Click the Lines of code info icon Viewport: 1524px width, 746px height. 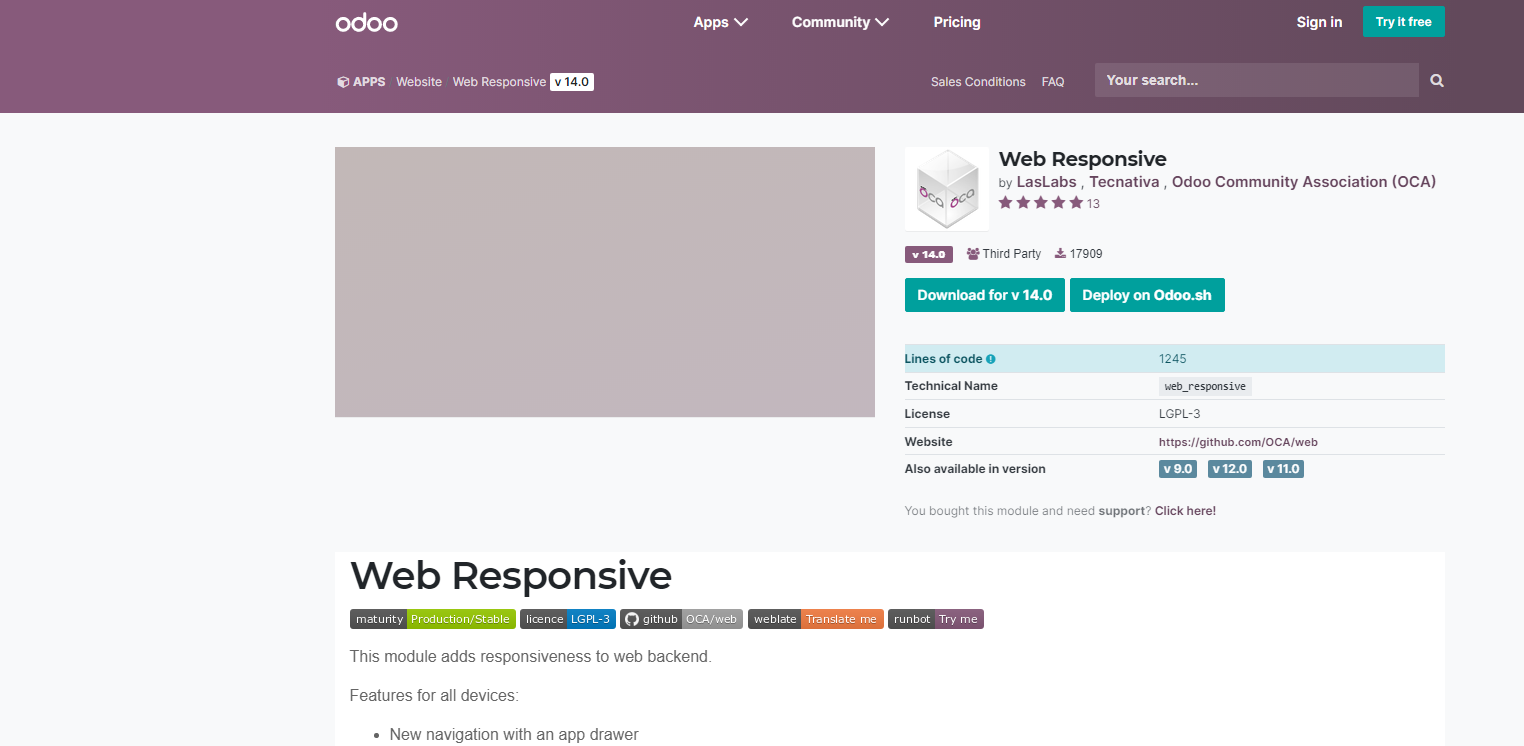(991, 359)
